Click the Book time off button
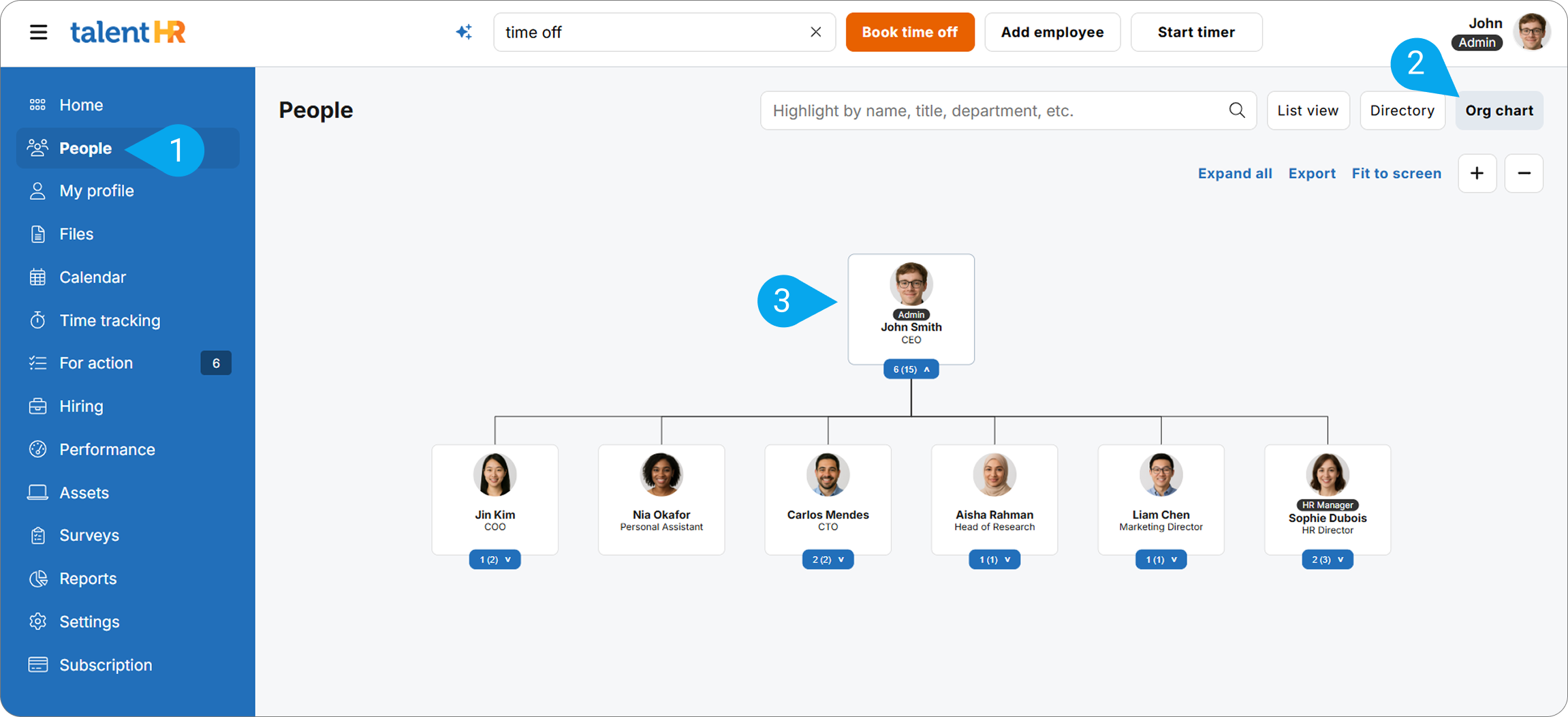1568x717 pixels. [x=910, y=31]
